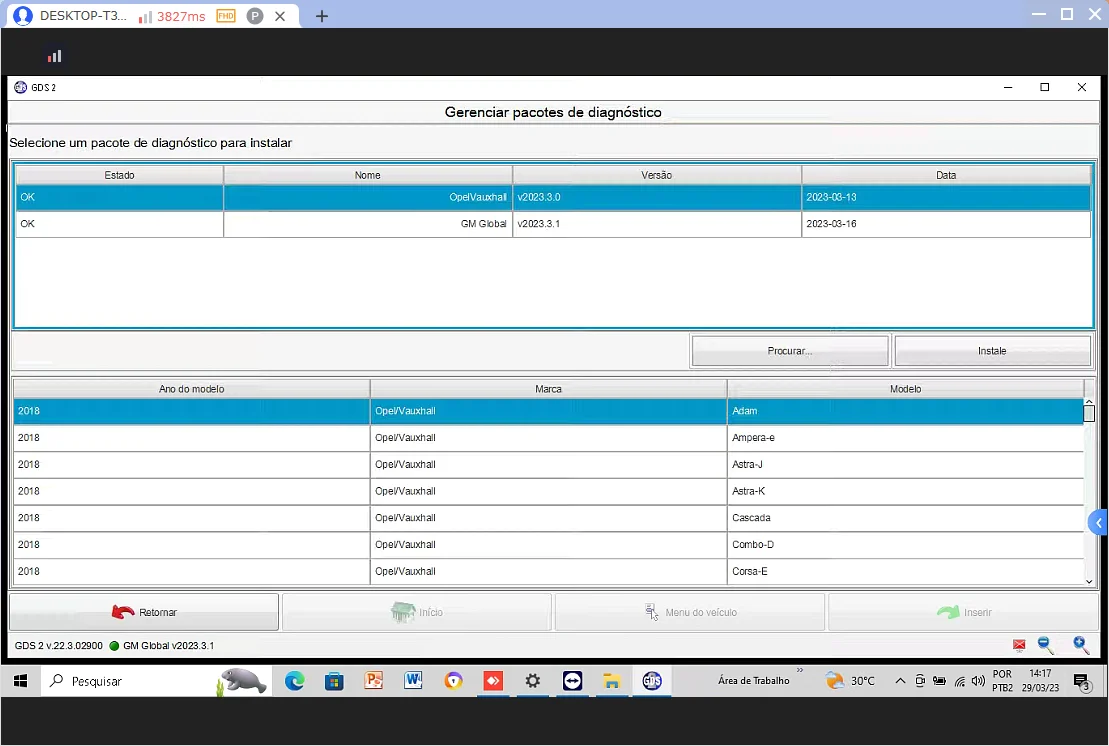
Task: Click the disabled Início button
Action: pos(417,612)
